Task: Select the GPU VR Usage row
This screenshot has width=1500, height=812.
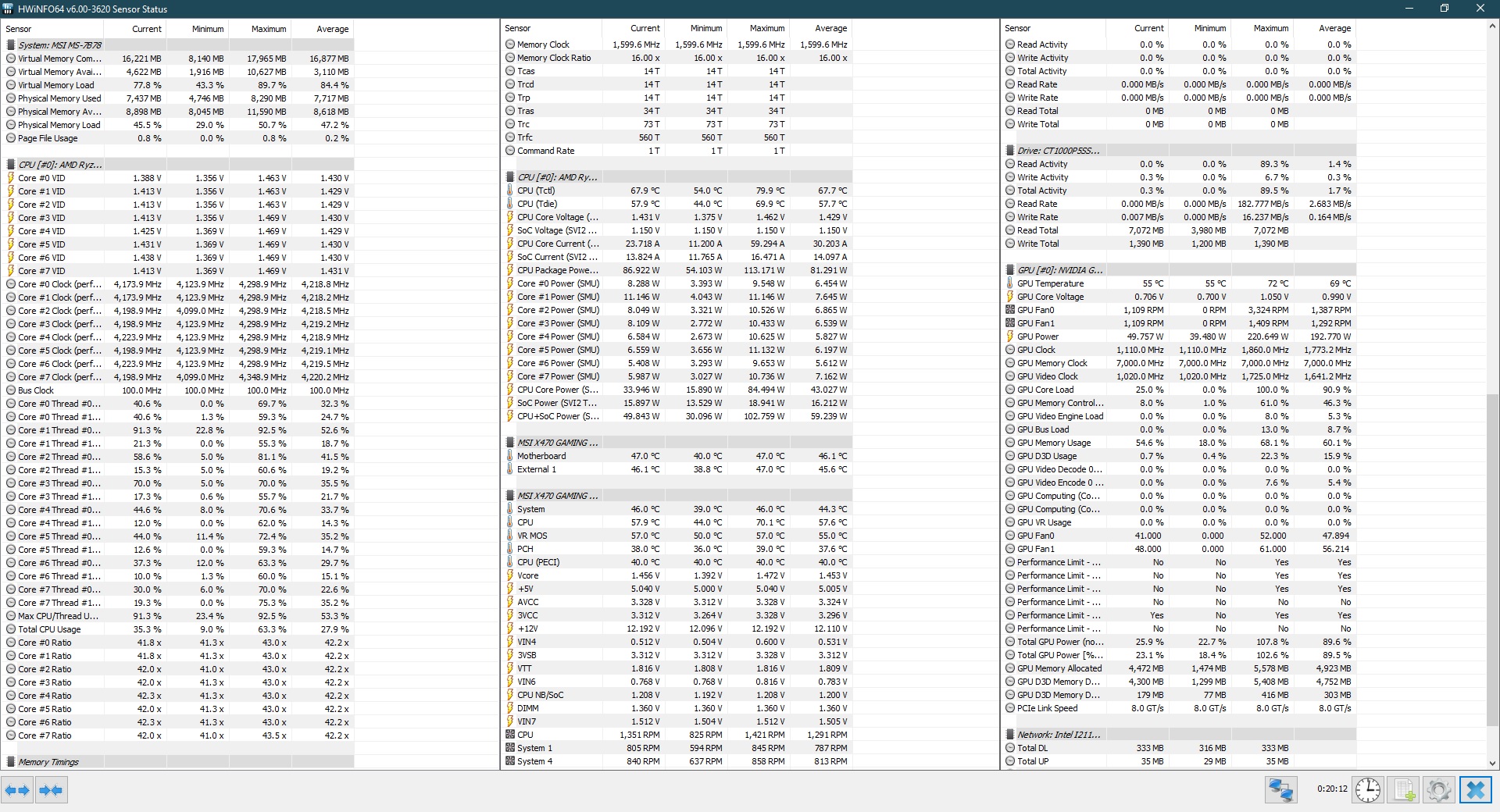Action: 1178,522
